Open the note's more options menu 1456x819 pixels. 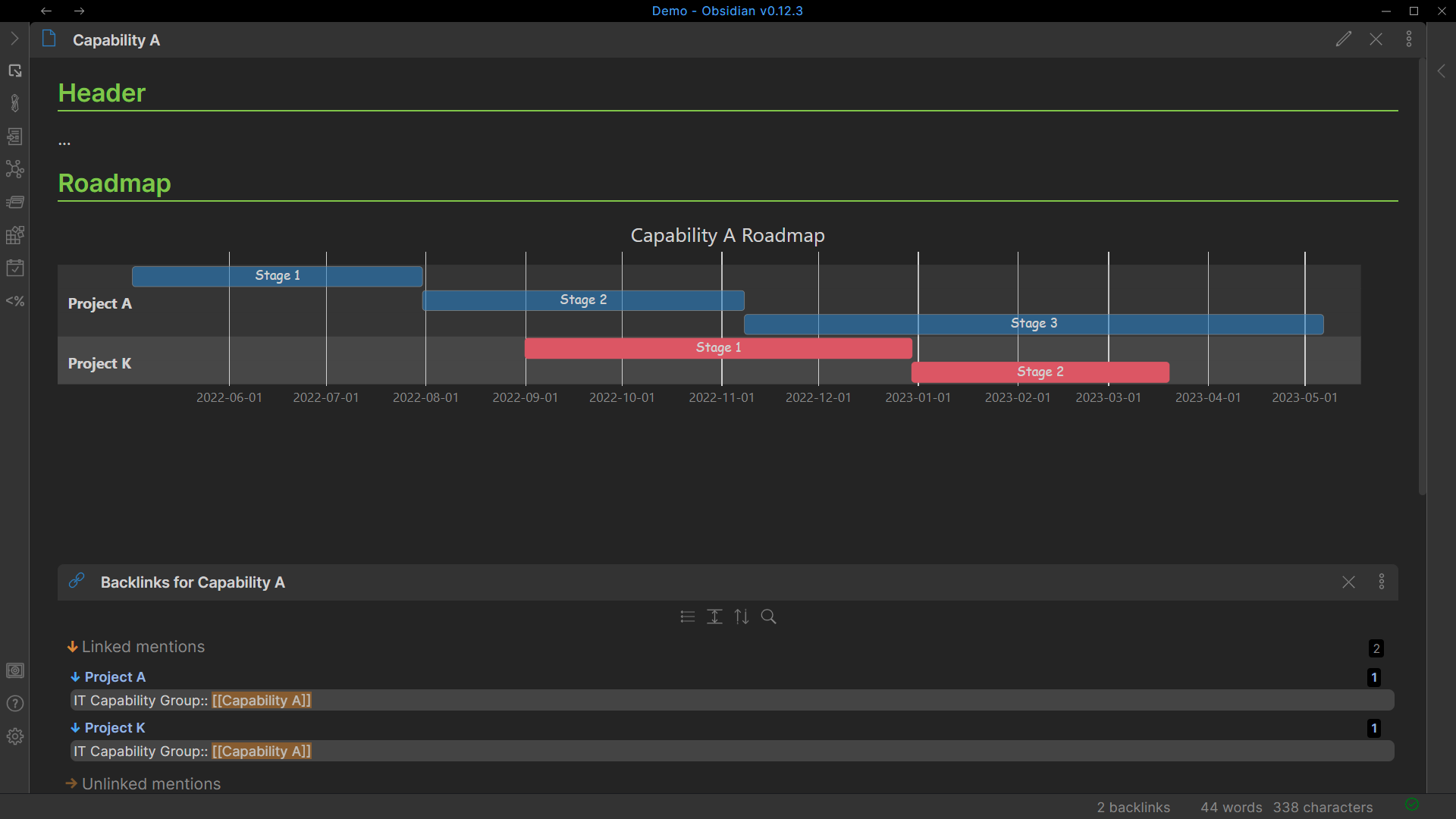[1409, 39]
